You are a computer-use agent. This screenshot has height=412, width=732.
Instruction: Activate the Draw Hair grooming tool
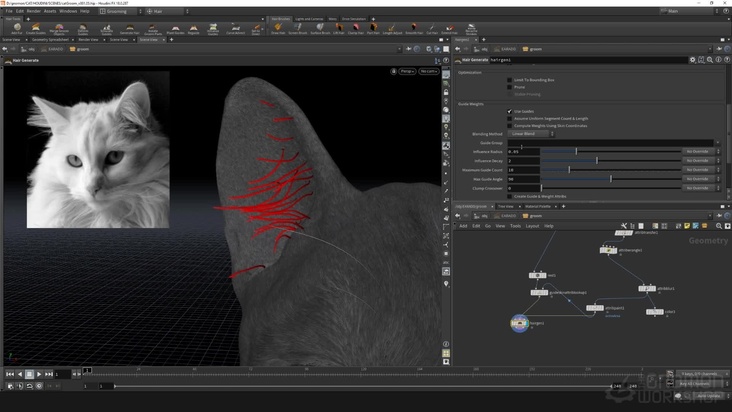[x=278, y=28]
